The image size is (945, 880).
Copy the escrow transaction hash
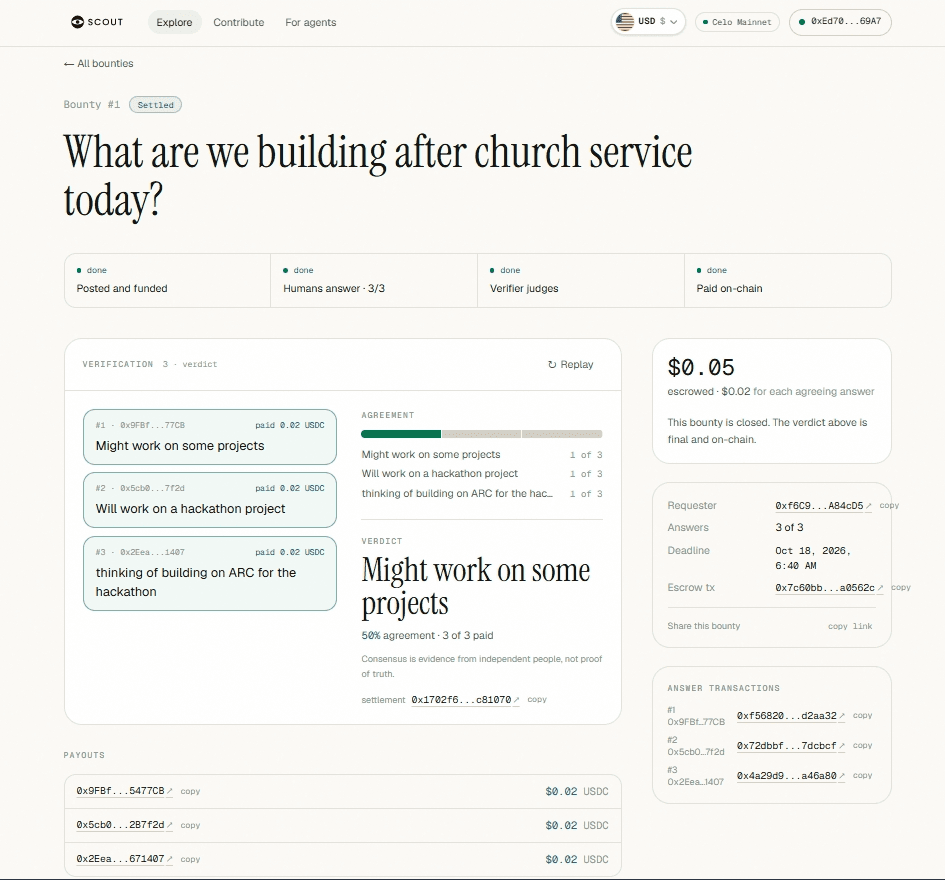pos(900,588)
